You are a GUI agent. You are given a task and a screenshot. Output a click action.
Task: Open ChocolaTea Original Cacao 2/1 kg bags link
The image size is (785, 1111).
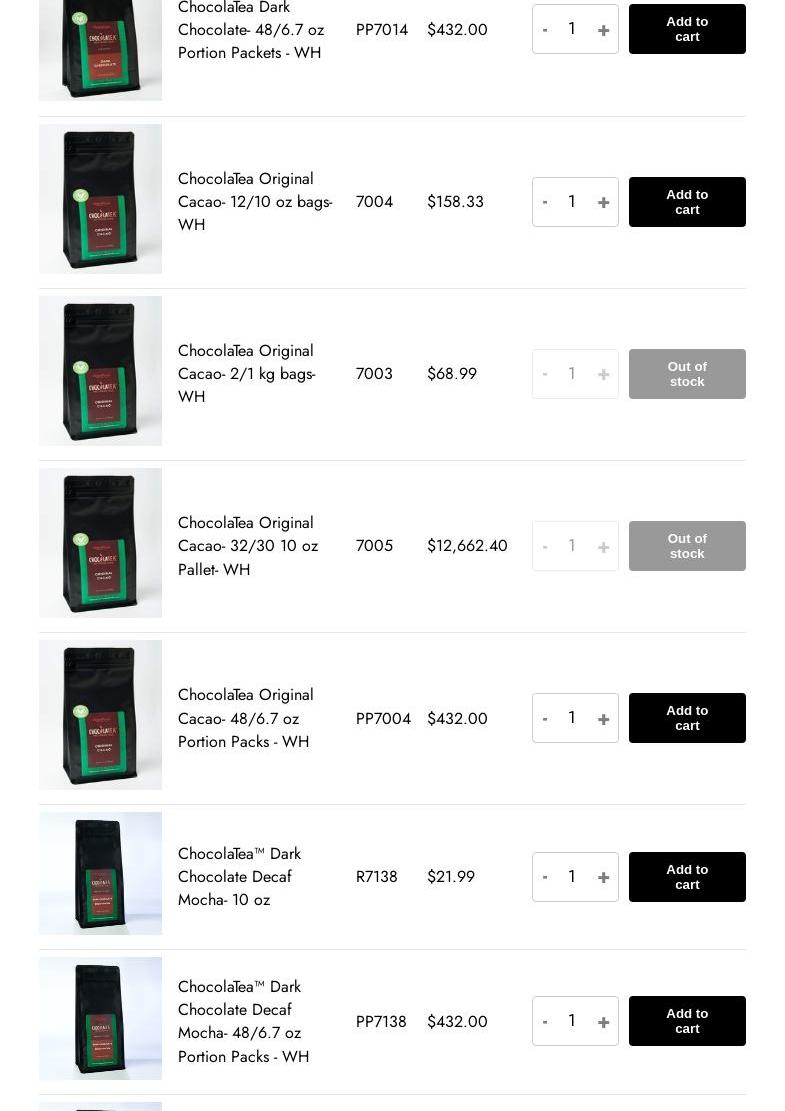point(246,374)
